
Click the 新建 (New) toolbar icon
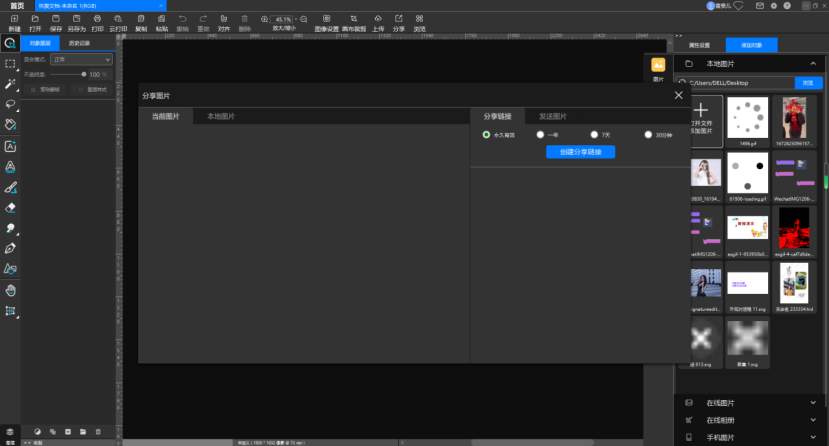[x=14, y=20]
